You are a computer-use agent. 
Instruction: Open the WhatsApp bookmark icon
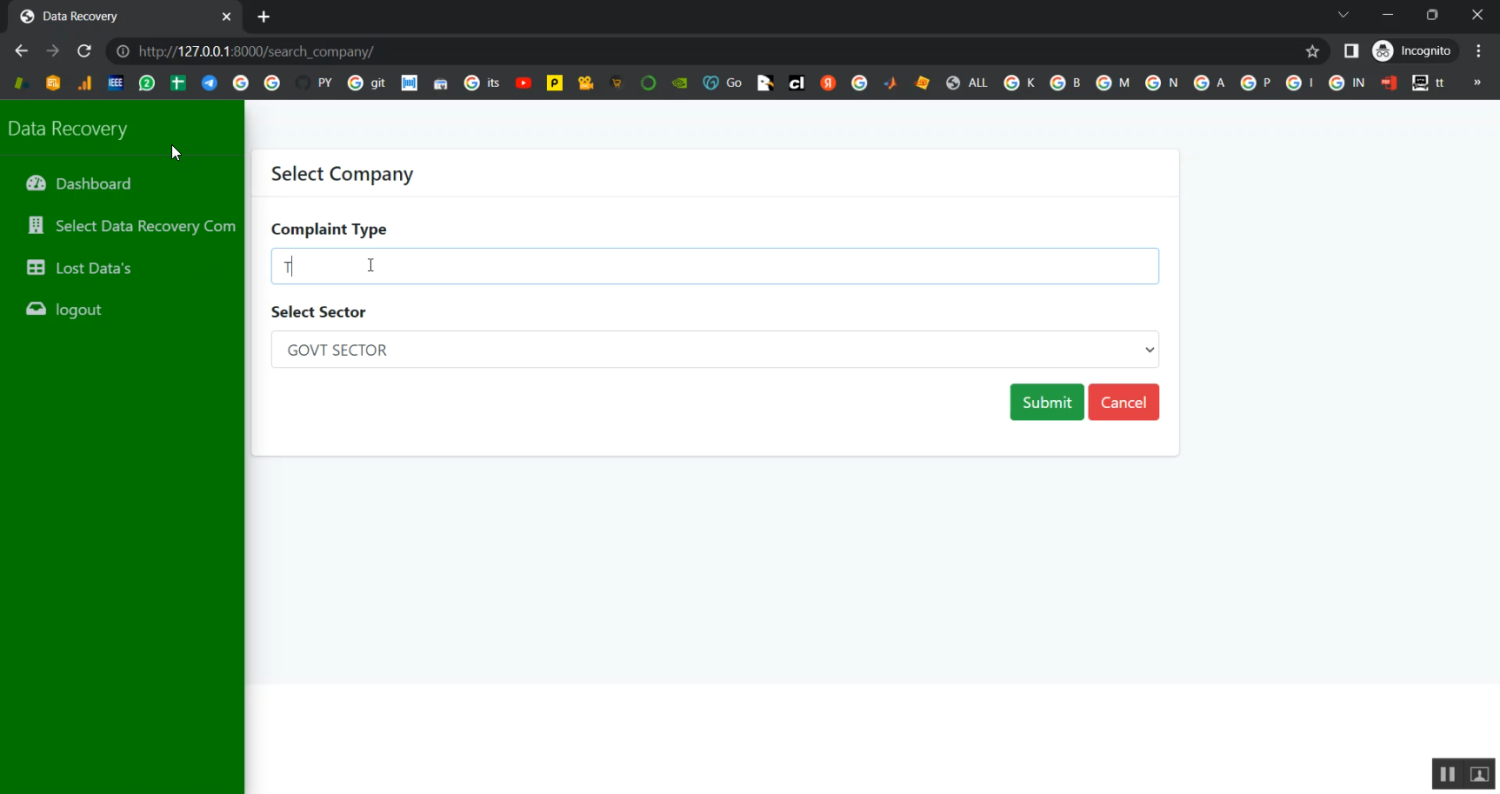click(147, 83)
